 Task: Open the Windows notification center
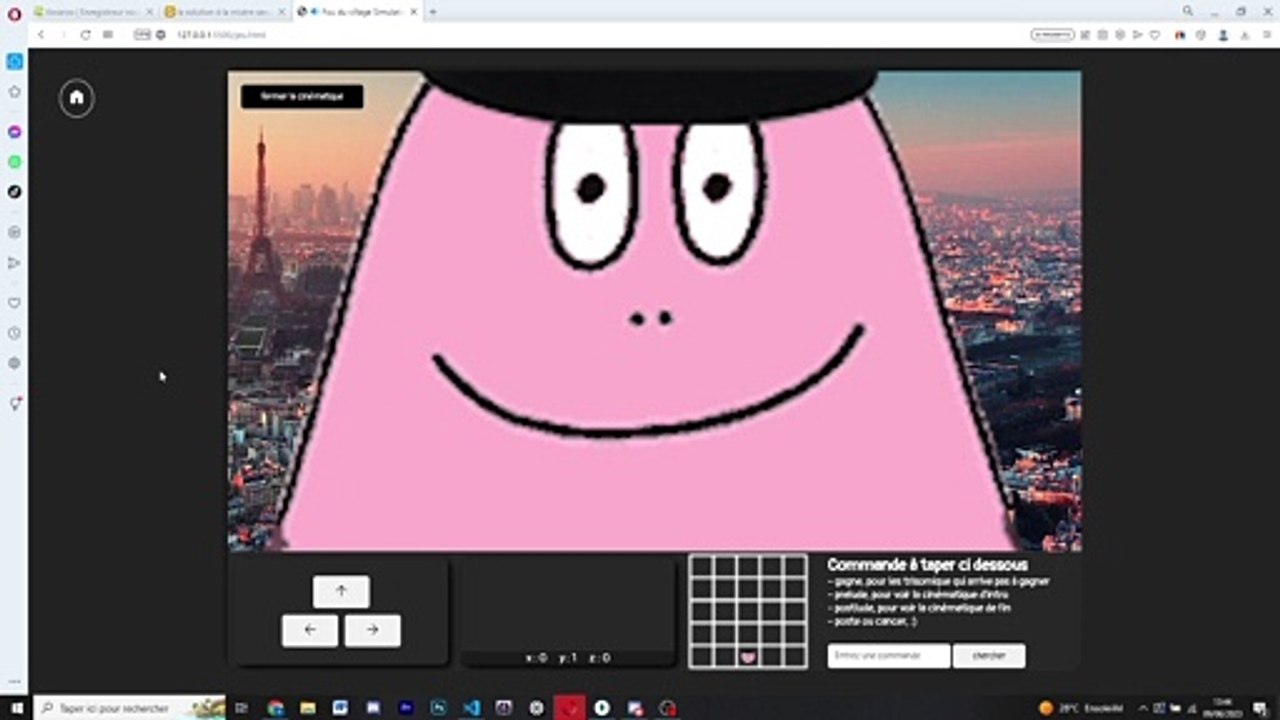[1259, 708]
